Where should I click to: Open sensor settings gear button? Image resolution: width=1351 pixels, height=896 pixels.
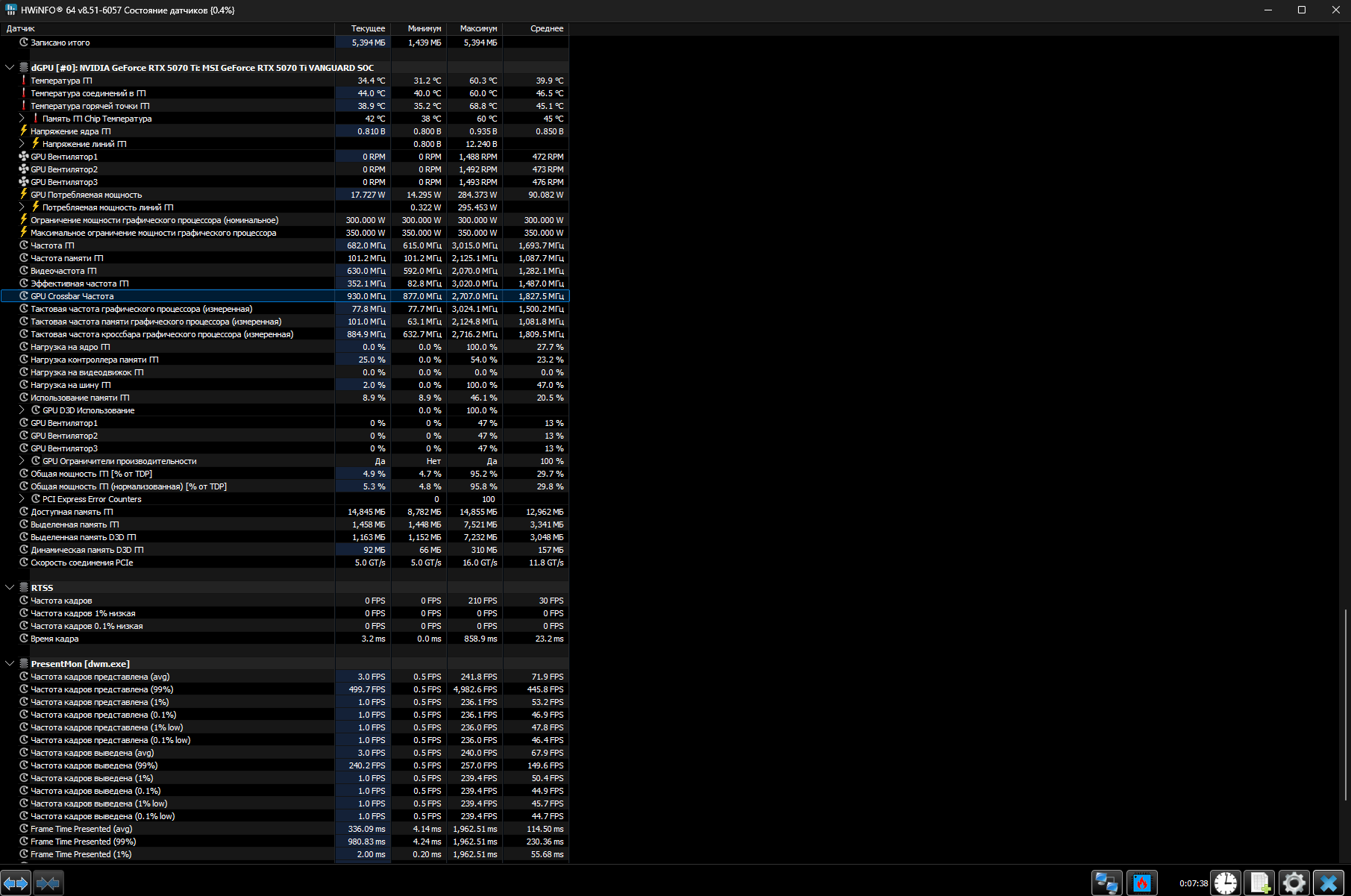coord(1294,883)
